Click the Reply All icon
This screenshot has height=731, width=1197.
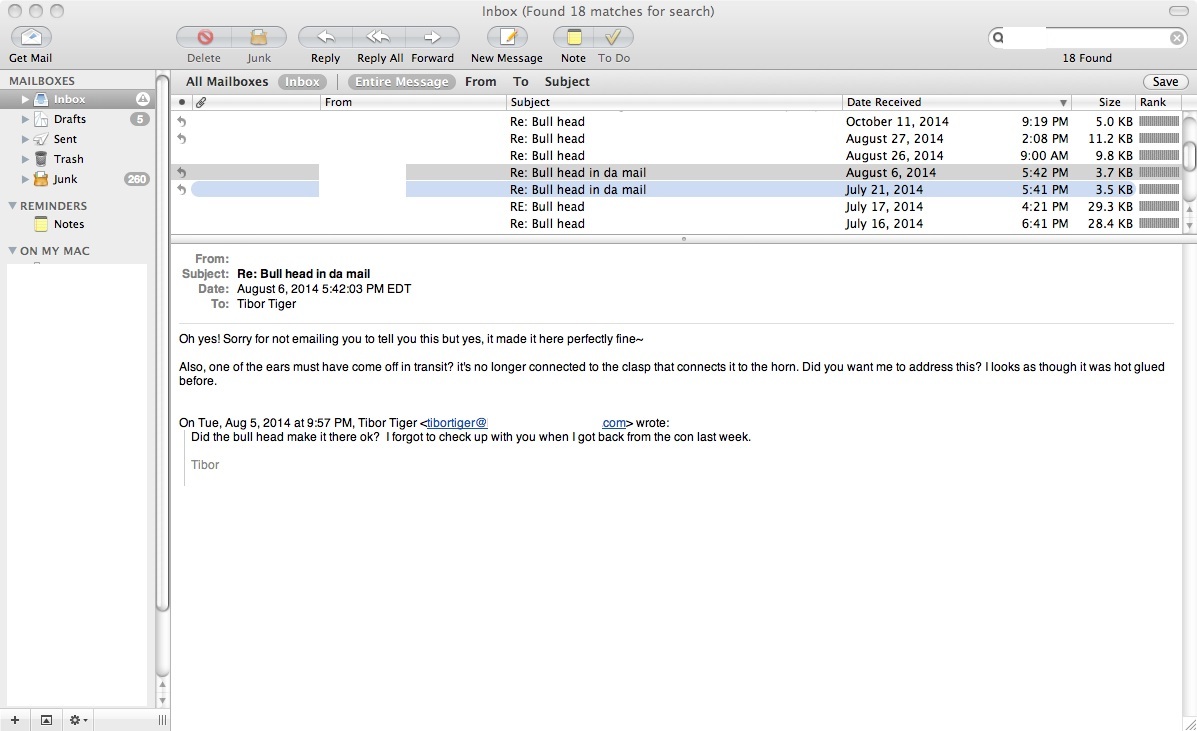tap(378, 38)
